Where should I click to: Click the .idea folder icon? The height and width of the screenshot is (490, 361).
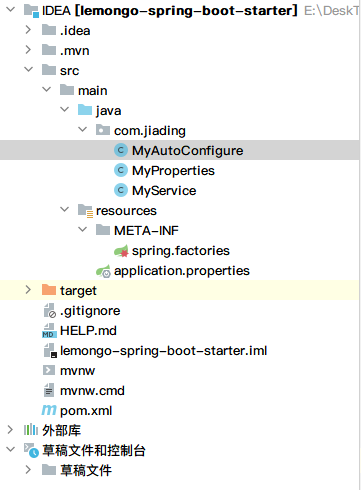[49, 30]
